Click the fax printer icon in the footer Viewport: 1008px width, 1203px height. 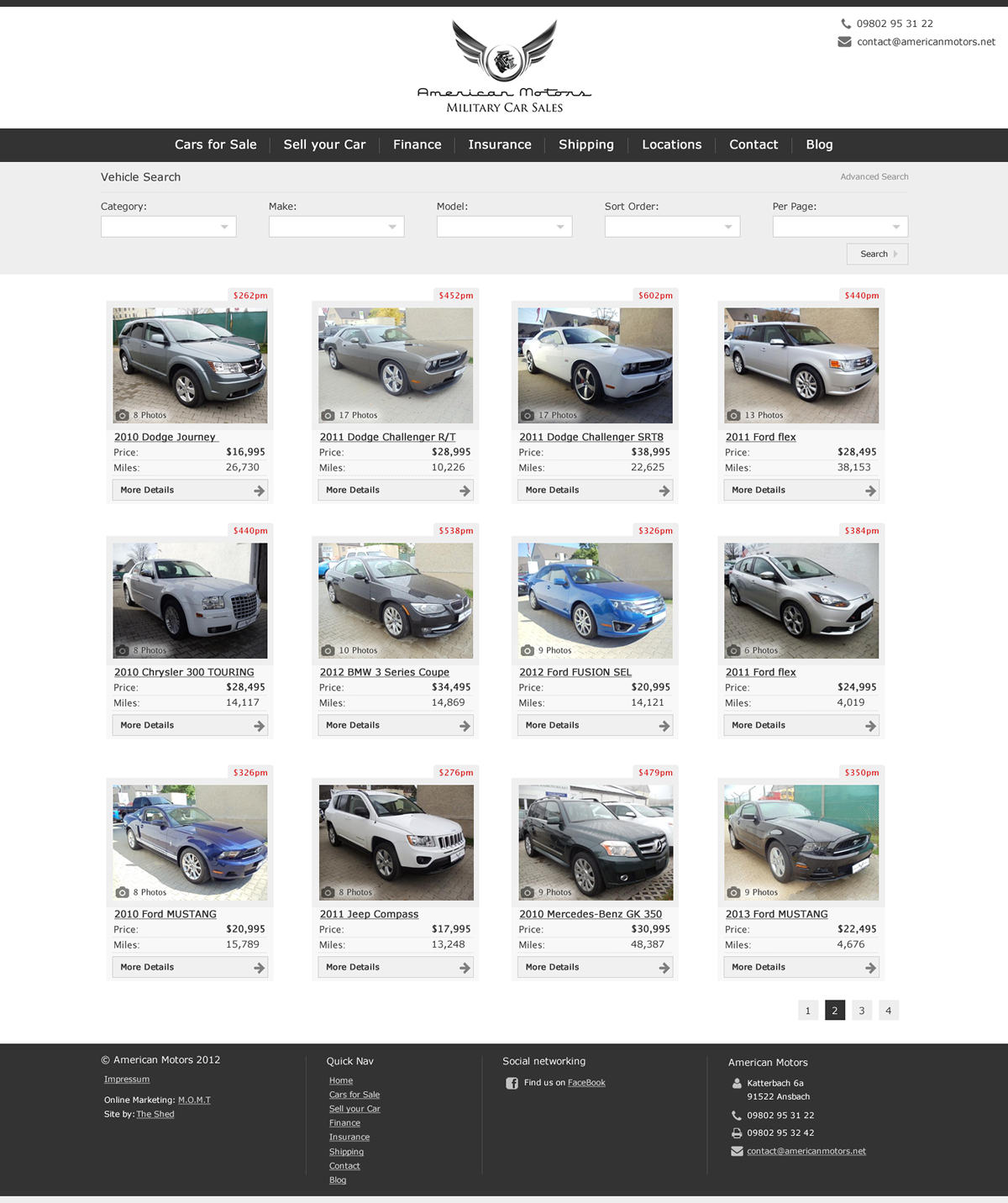(x=737, y=1133)
